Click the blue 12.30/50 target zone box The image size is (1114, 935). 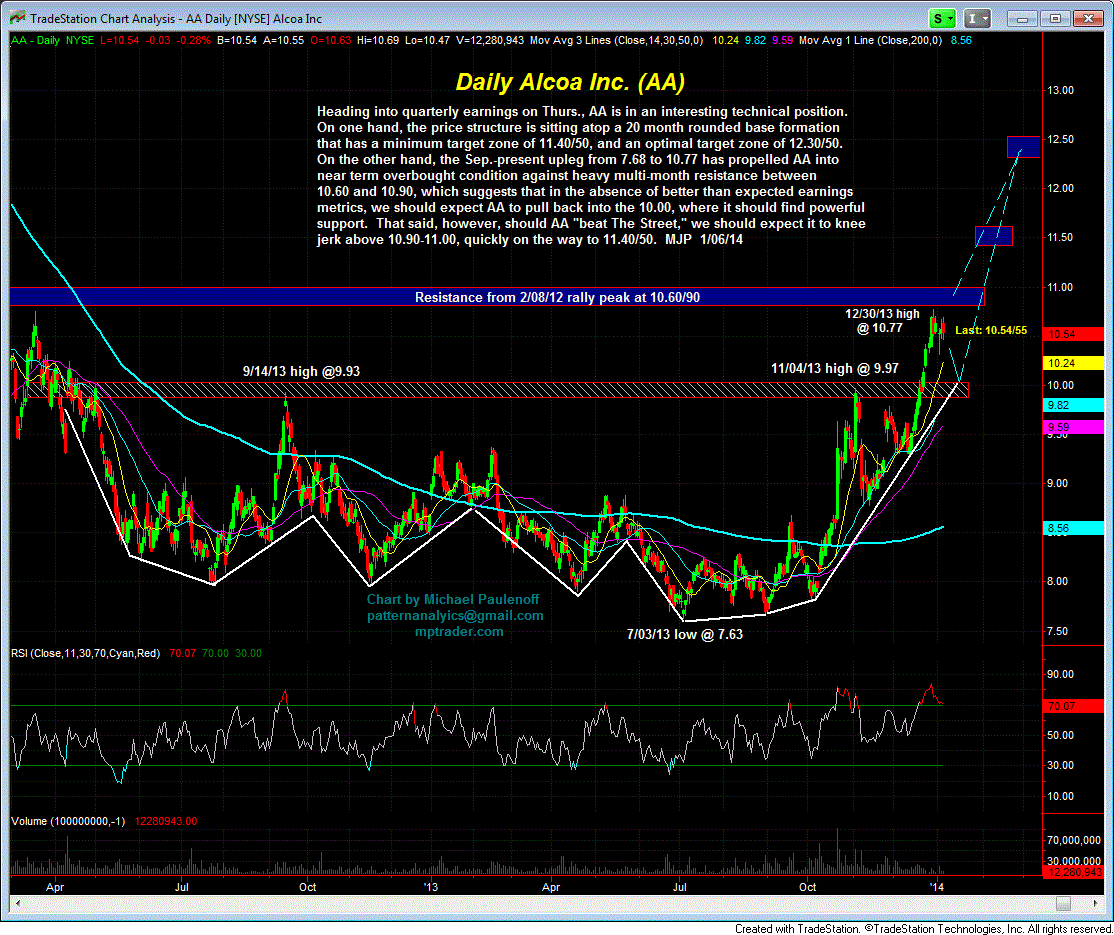(1023, 146)
